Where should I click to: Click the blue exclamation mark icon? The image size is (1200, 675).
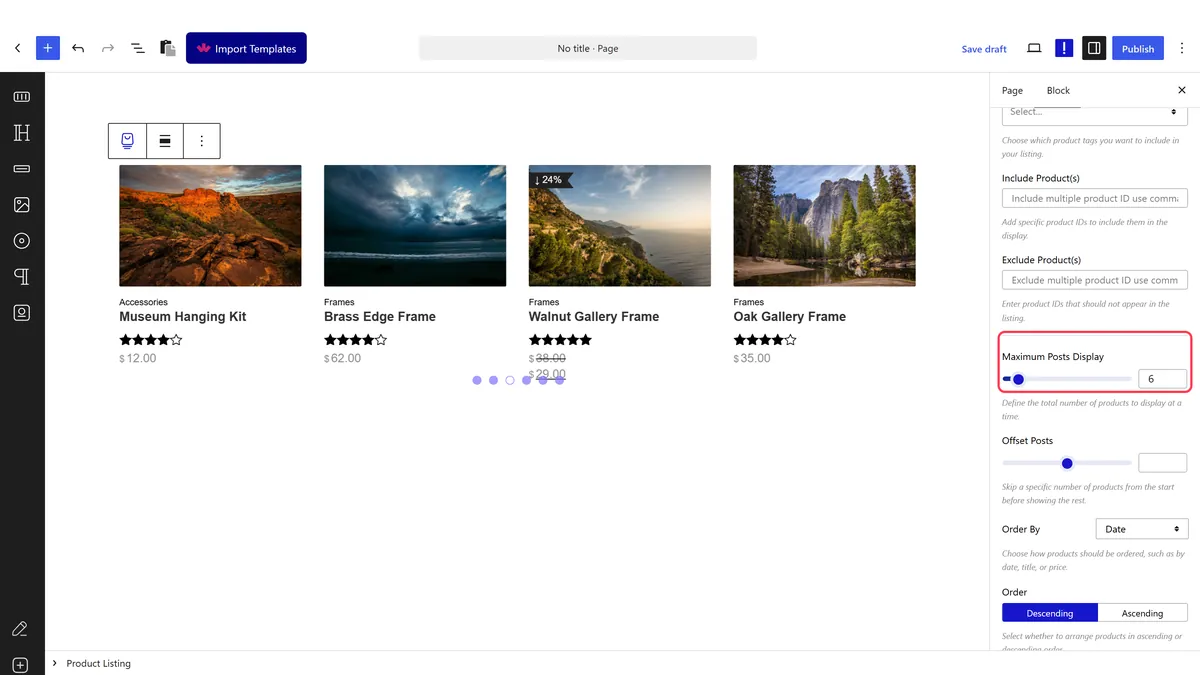(1064, 48)
